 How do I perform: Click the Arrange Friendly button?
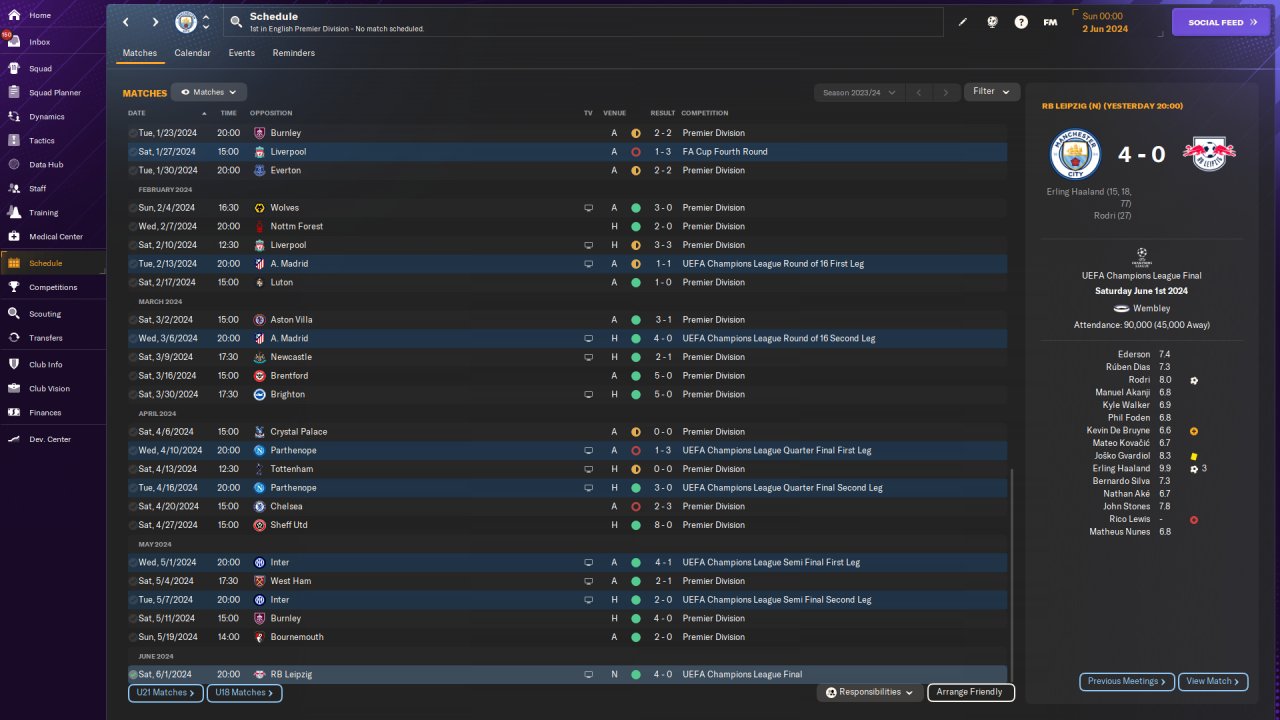tap(971, 692)
